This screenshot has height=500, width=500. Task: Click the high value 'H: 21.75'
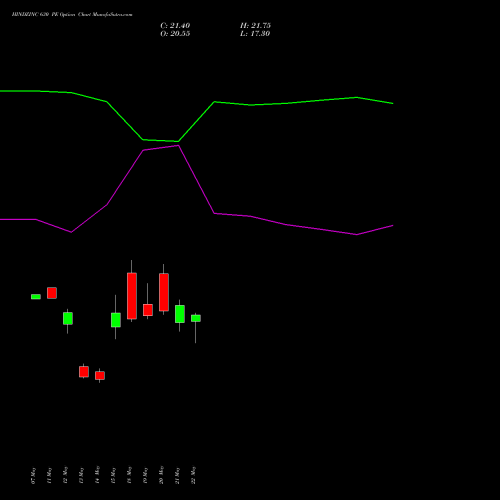point(255,26)
